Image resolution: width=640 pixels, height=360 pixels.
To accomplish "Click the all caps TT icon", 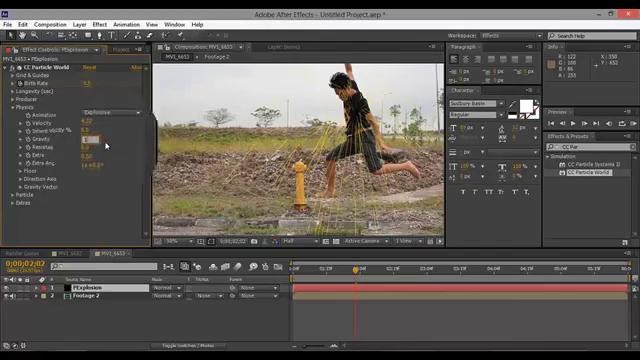I will [489, 192].
